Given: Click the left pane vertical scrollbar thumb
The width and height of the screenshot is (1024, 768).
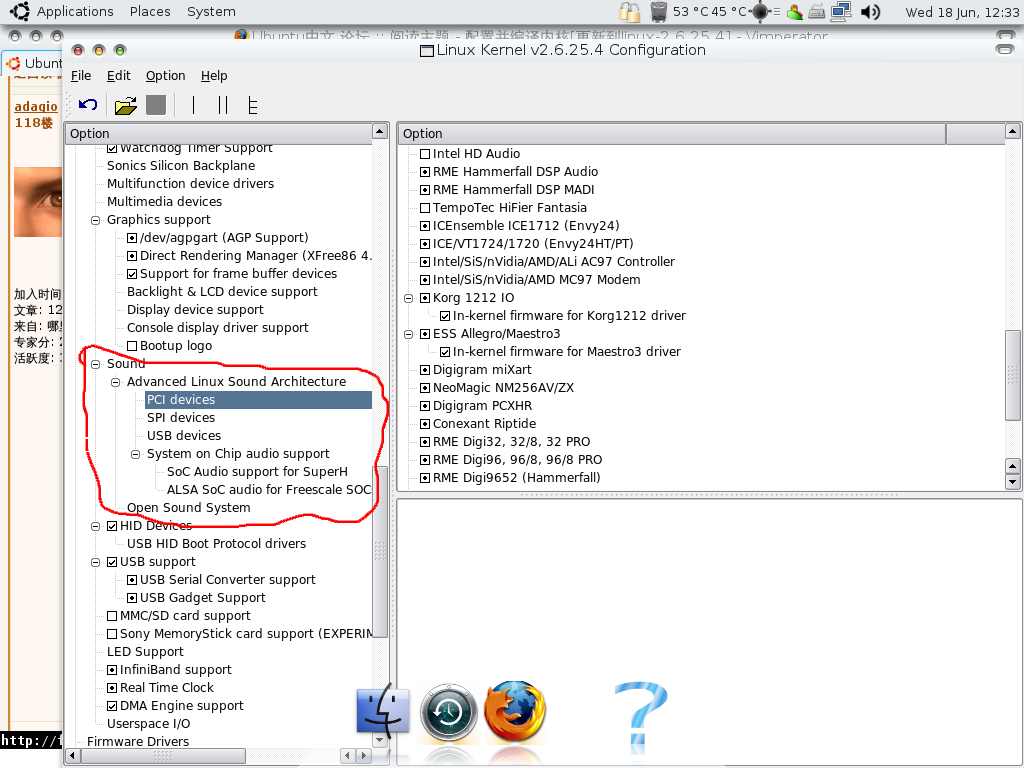Looking at the screenshot, I should tap(379, 552).
